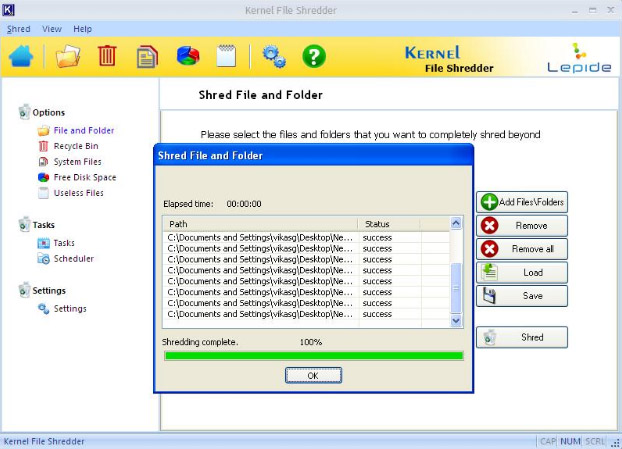Click the Useless Files notepad toolbar icon

click(226, 56)
